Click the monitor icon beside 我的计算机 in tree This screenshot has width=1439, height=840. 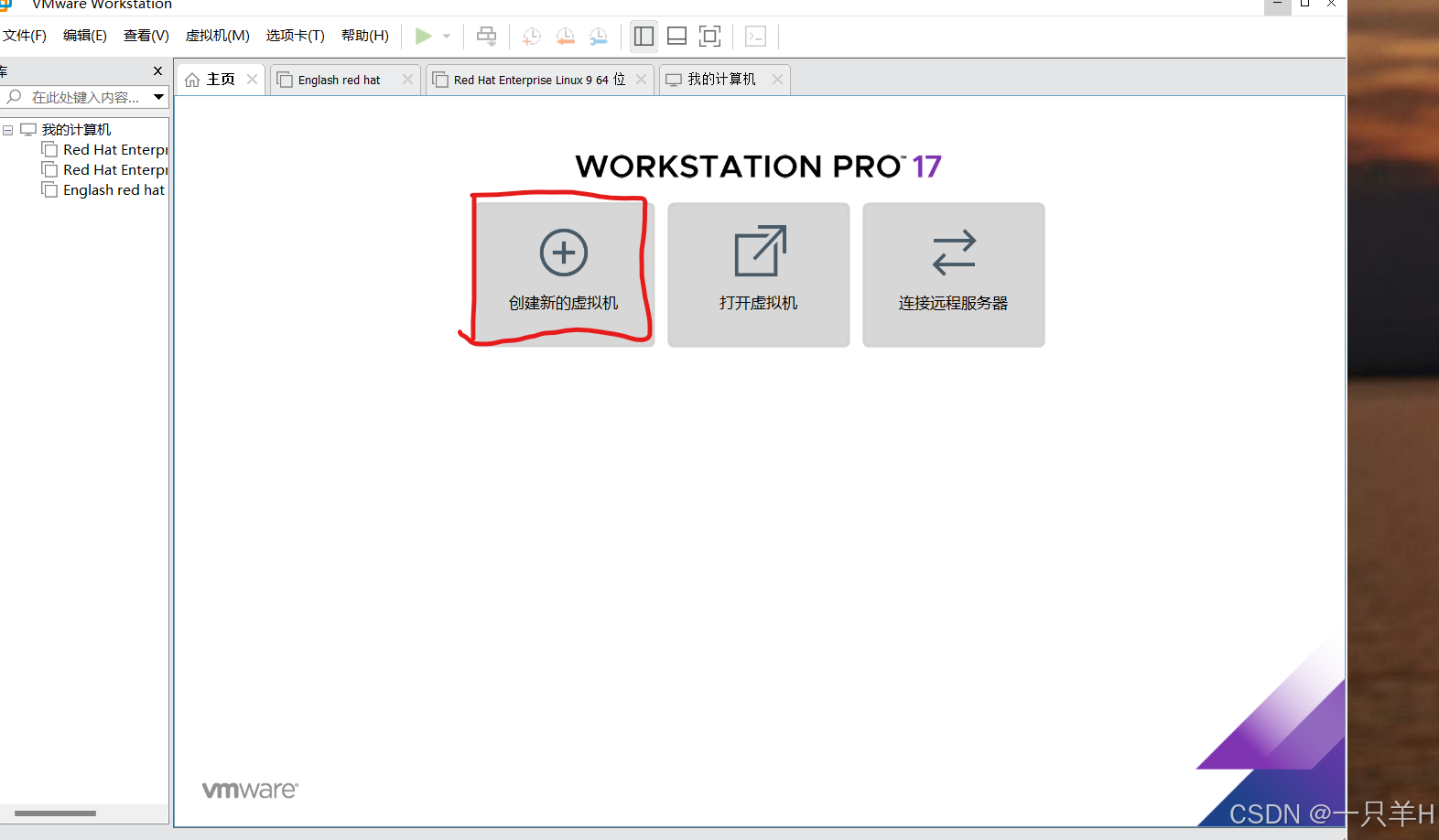click(28, 130)
